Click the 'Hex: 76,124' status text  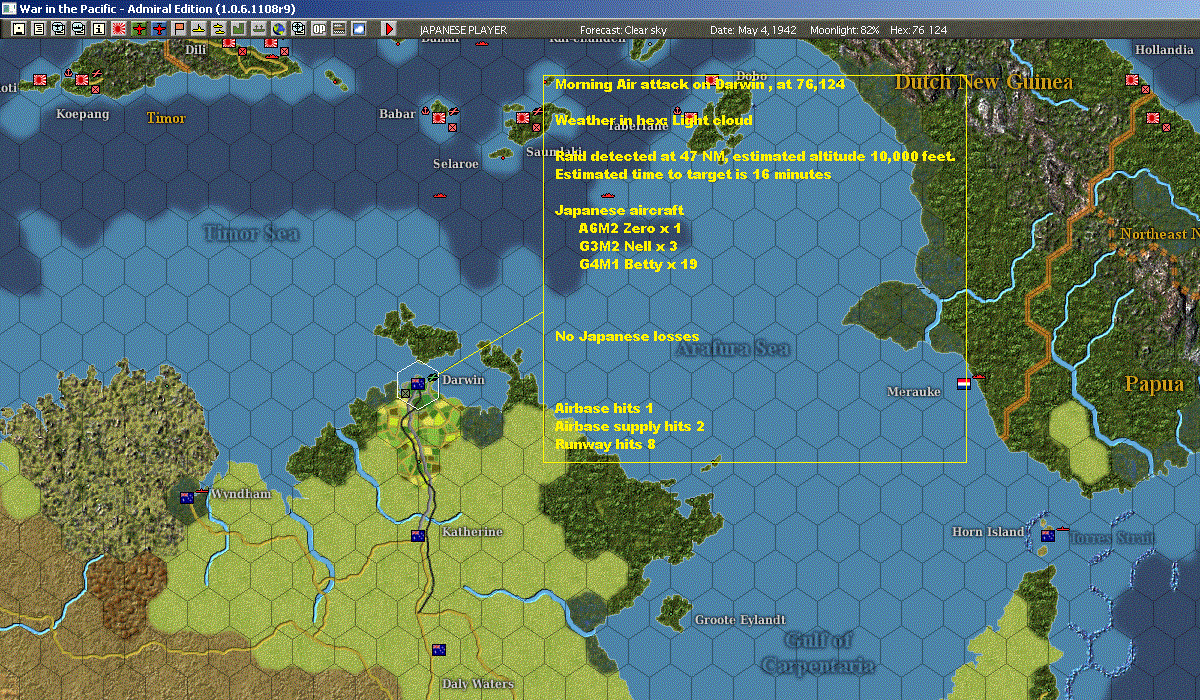coord(919,30)
